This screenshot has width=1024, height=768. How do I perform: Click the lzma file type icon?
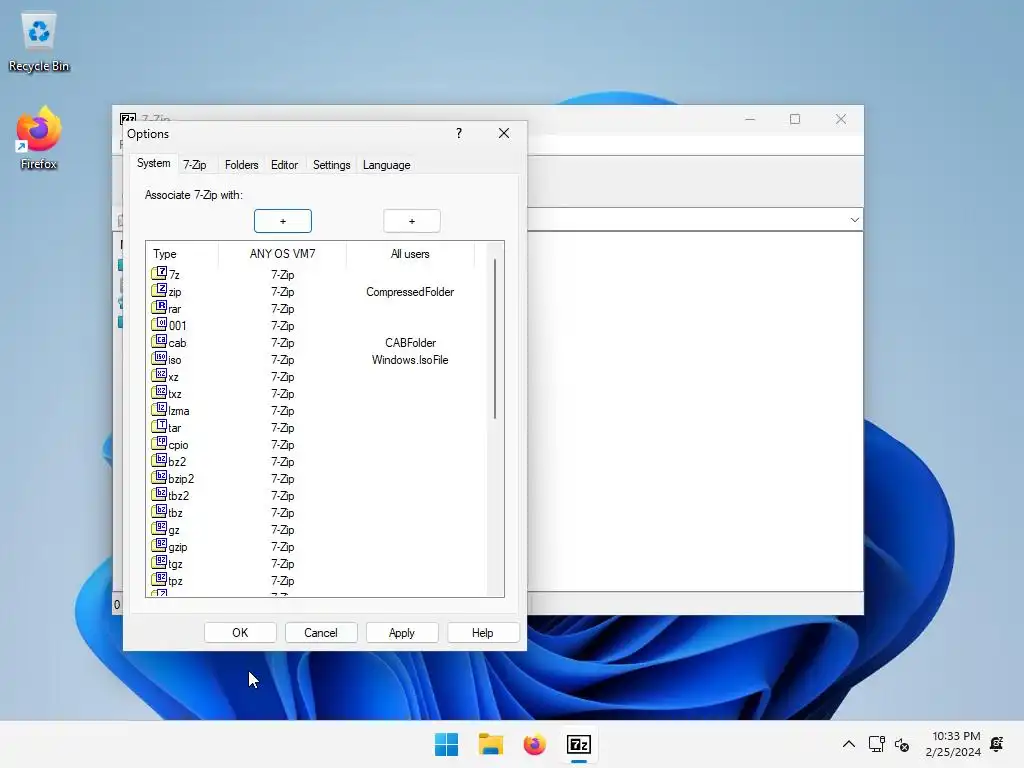159,409
